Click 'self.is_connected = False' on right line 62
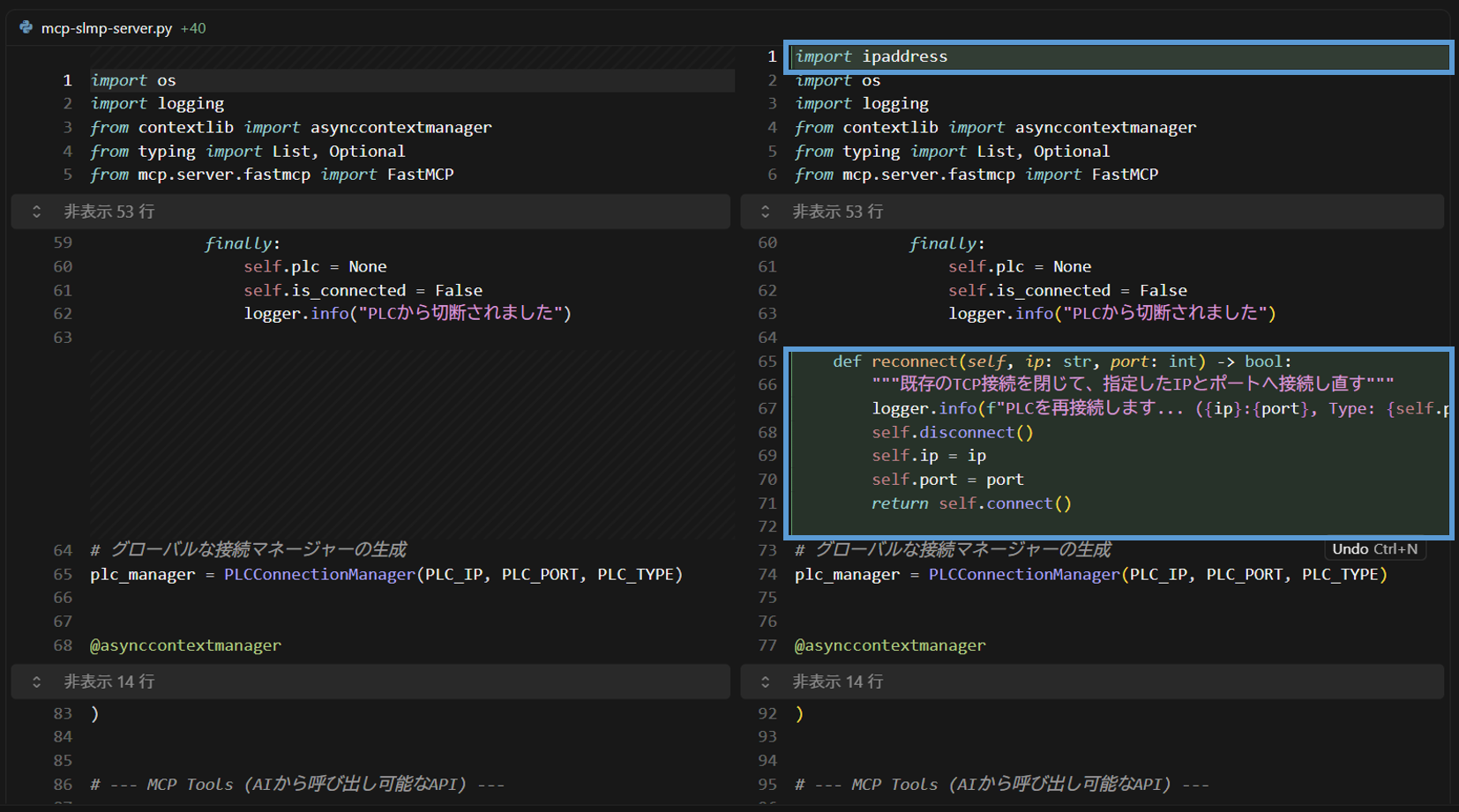The width and height of the screenshot is (1459, 812). pyautogui.click(x=1067, y=291)
